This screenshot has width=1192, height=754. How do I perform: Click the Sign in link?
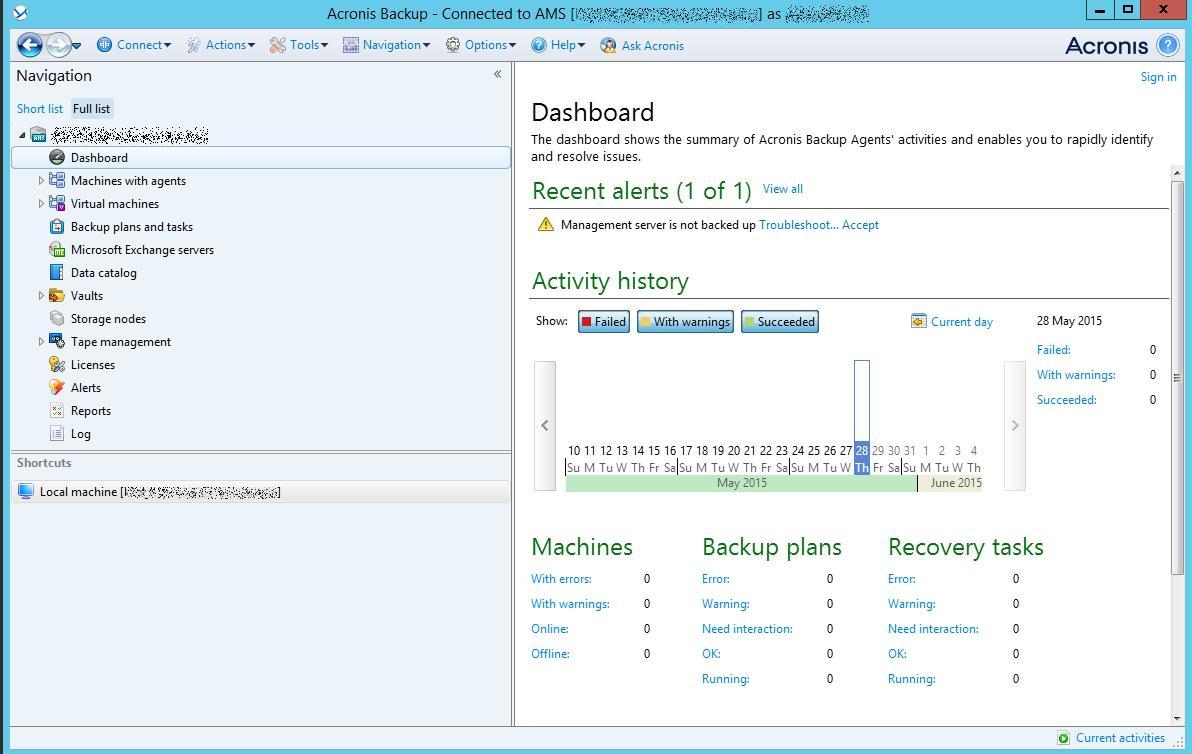[x=1159, y=77]
